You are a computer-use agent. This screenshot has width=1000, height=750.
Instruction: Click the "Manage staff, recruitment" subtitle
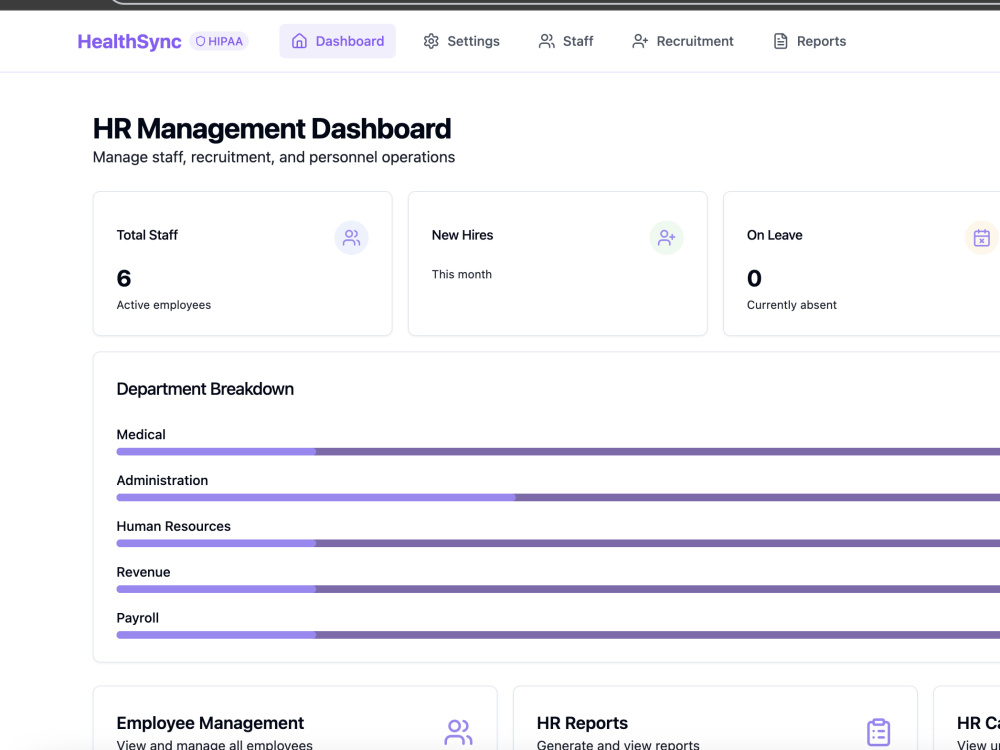[x=274, y=158]
